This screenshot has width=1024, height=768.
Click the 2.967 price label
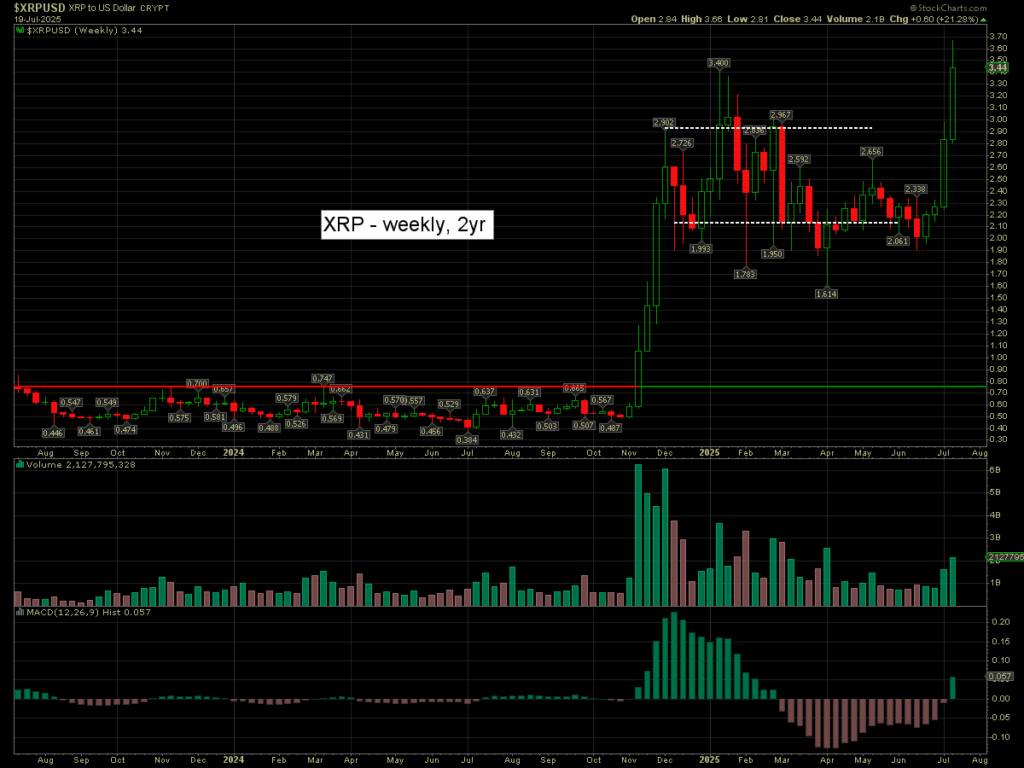tap(780, 115)
